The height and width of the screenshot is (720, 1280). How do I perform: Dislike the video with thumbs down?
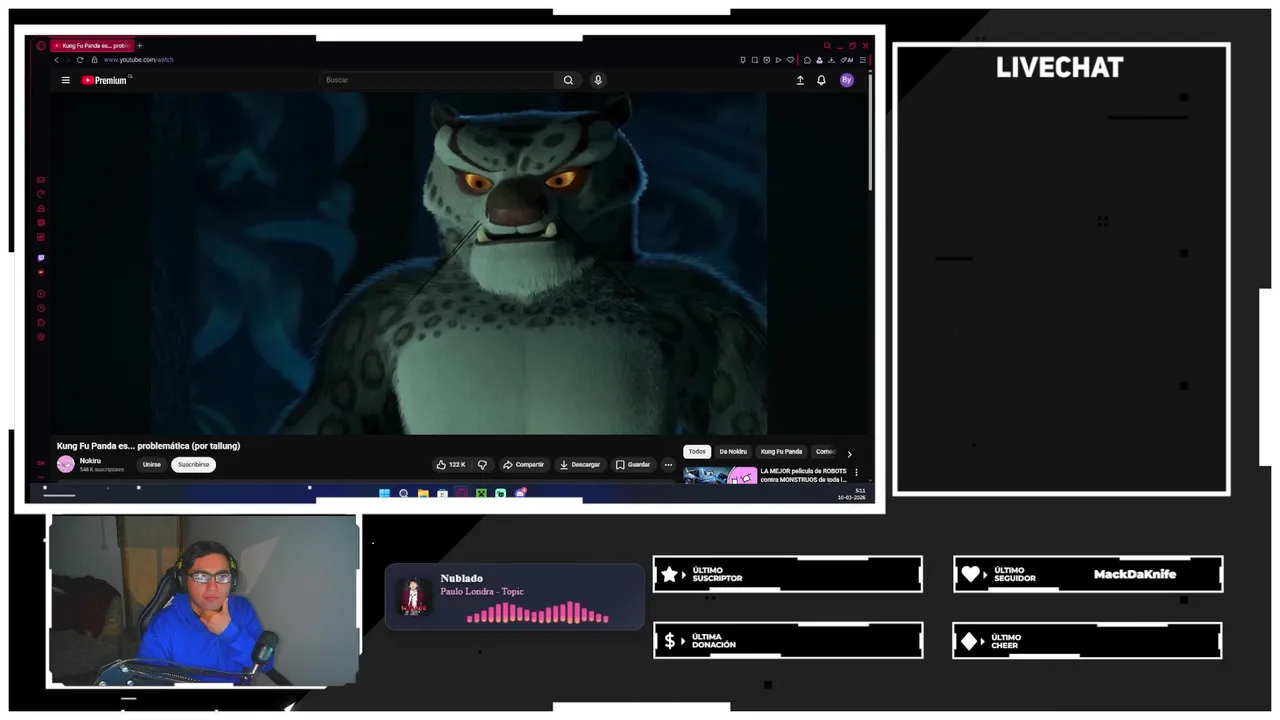point(482,464)
